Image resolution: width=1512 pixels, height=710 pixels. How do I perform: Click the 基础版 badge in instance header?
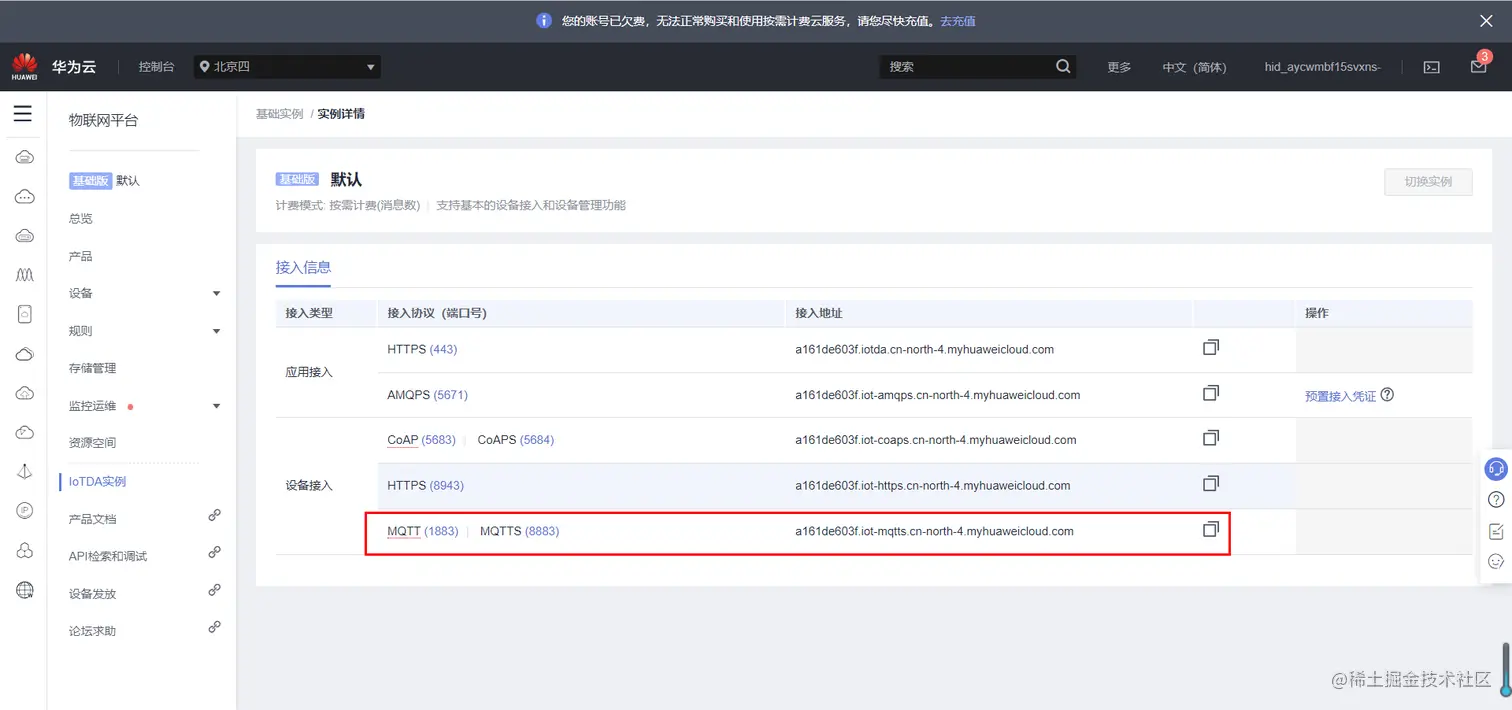tap(298, 179)
